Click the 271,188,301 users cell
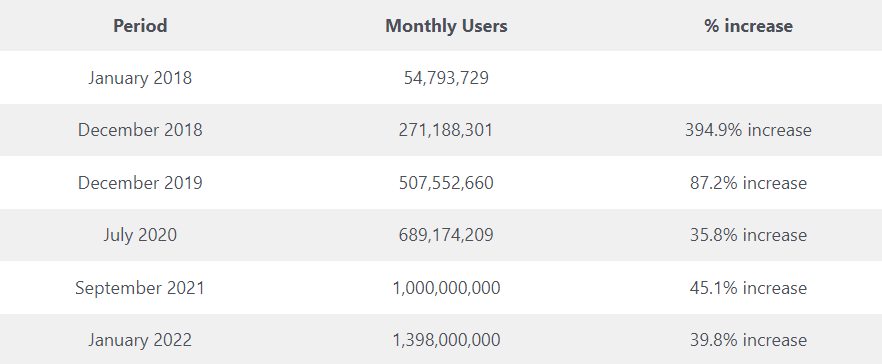The width and height of the screenshot is (882, 364). (446, 130)
